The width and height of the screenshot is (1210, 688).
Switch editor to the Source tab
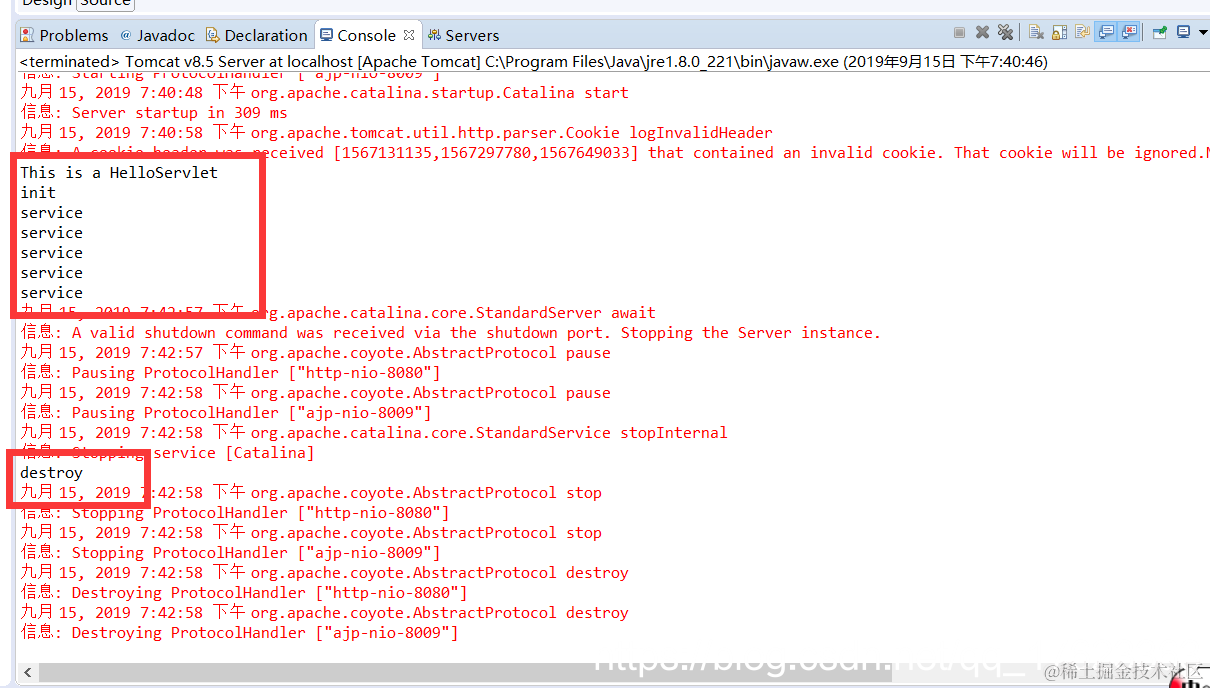[x=105, y=3]
